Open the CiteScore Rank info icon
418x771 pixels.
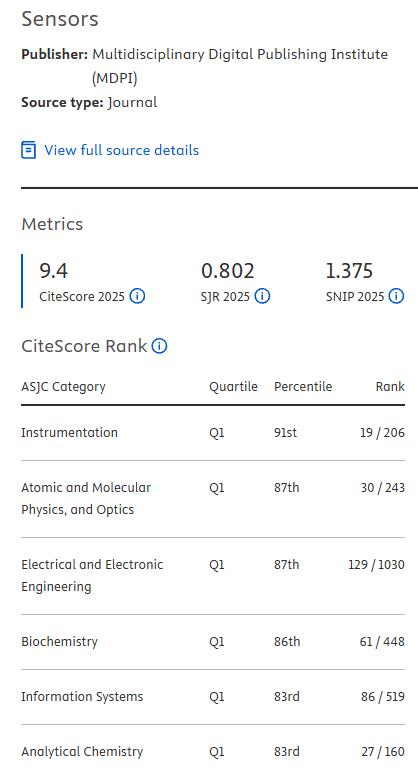[x=159, y=346]
